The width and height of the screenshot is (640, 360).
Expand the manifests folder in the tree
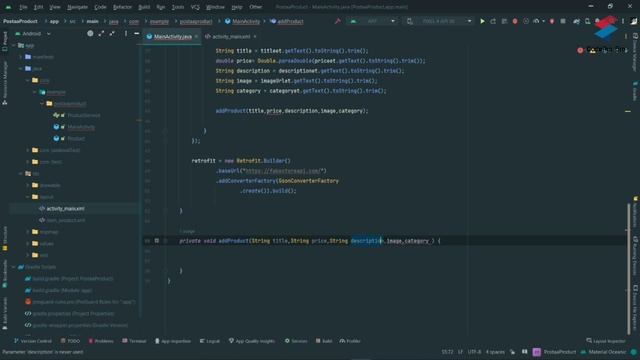click(x=21, y=57)
